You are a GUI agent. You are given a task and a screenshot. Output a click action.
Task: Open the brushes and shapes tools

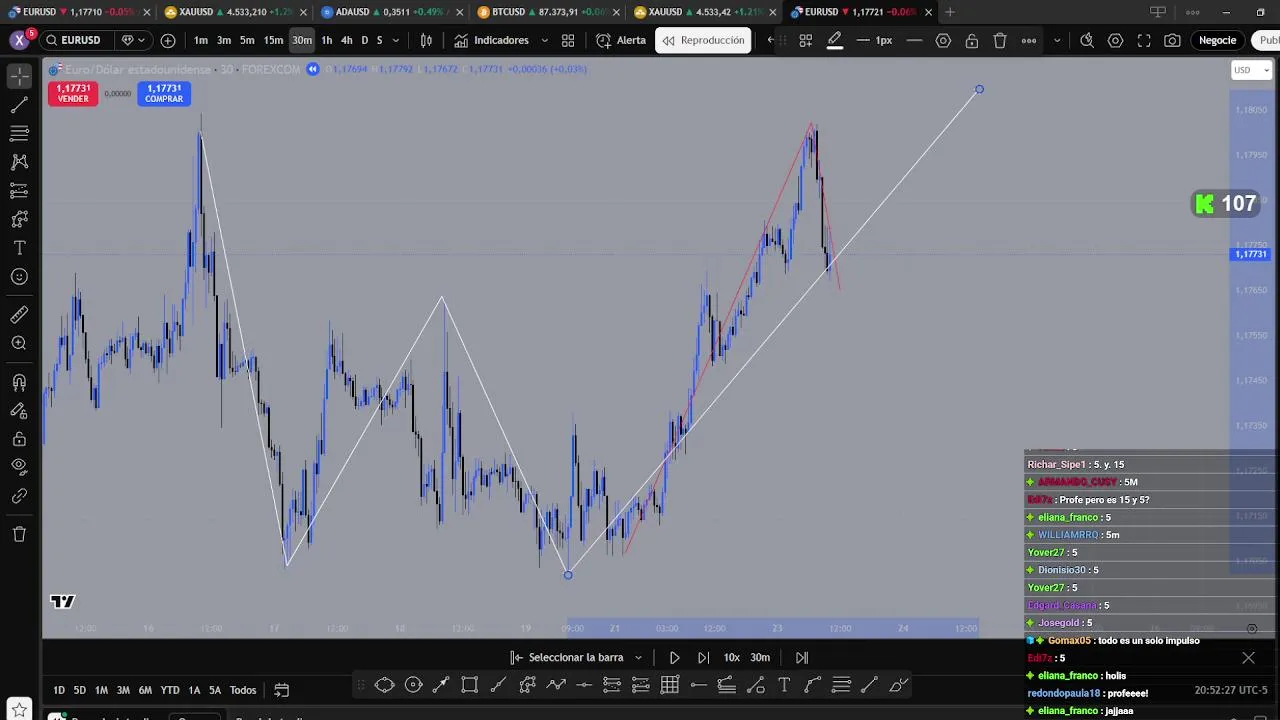pyautogui.click(x=19, y=219)
